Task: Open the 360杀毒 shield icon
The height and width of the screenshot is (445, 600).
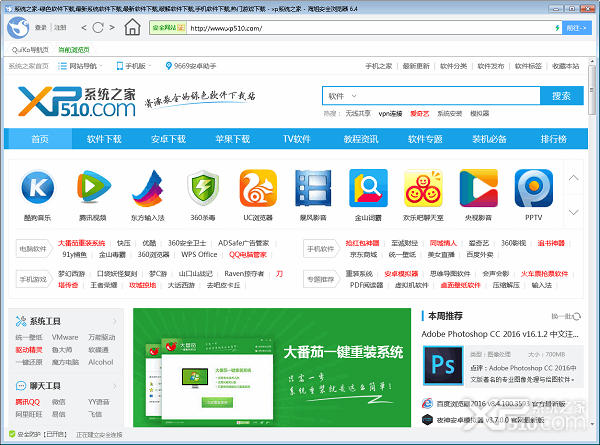Action: click(203, 187)
